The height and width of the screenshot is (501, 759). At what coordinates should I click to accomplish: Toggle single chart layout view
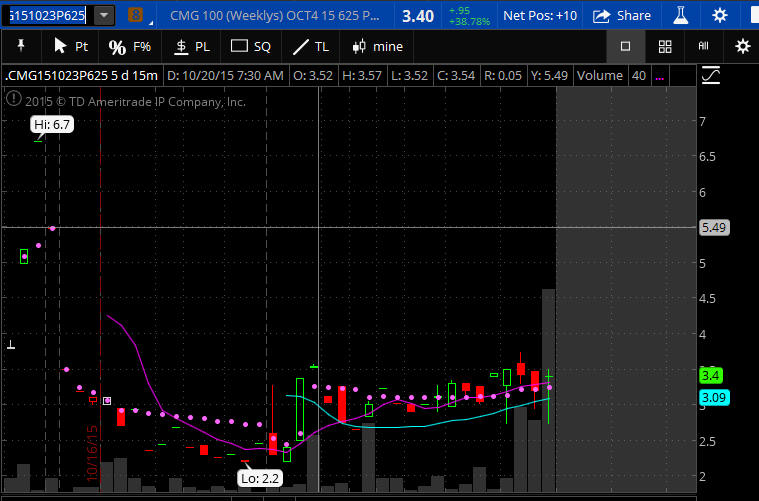[626, 46]
